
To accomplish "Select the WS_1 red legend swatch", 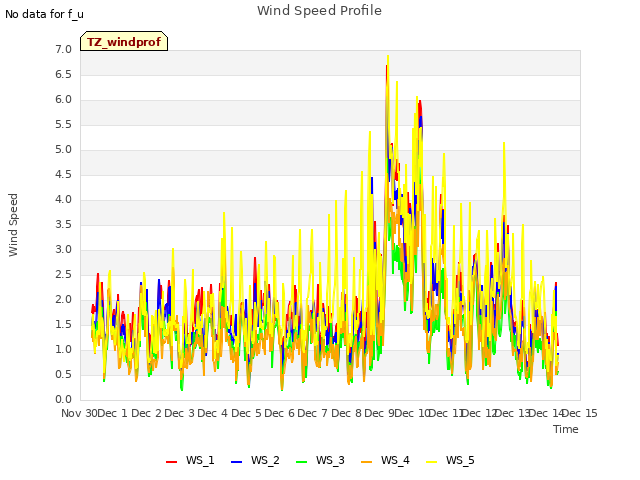I will point(171,461).
